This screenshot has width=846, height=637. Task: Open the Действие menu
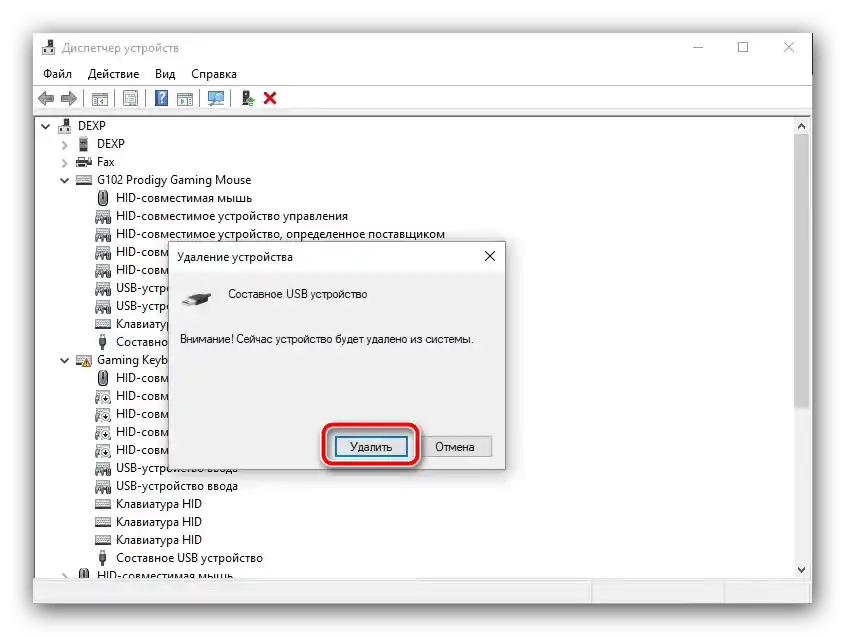tap(113, 74)
